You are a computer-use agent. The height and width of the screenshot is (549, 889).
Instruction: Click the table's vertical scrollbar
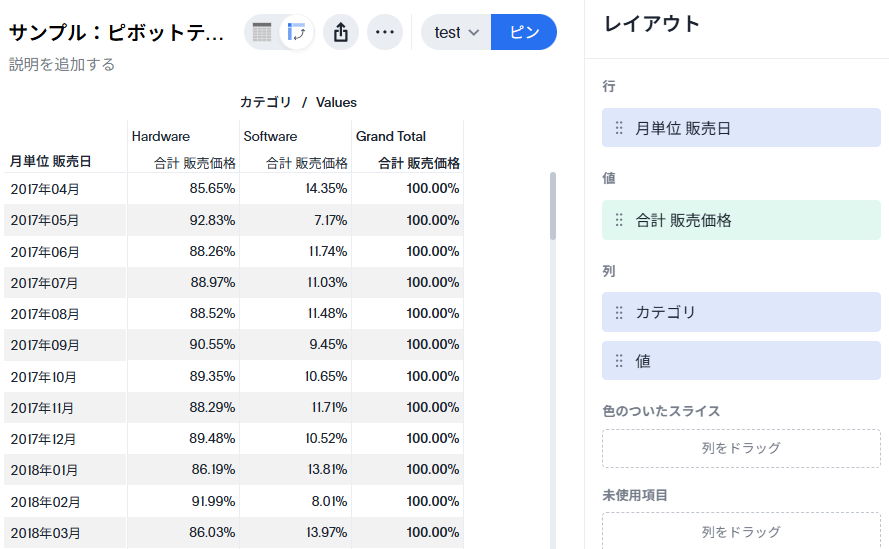click(x=553, y=206)
